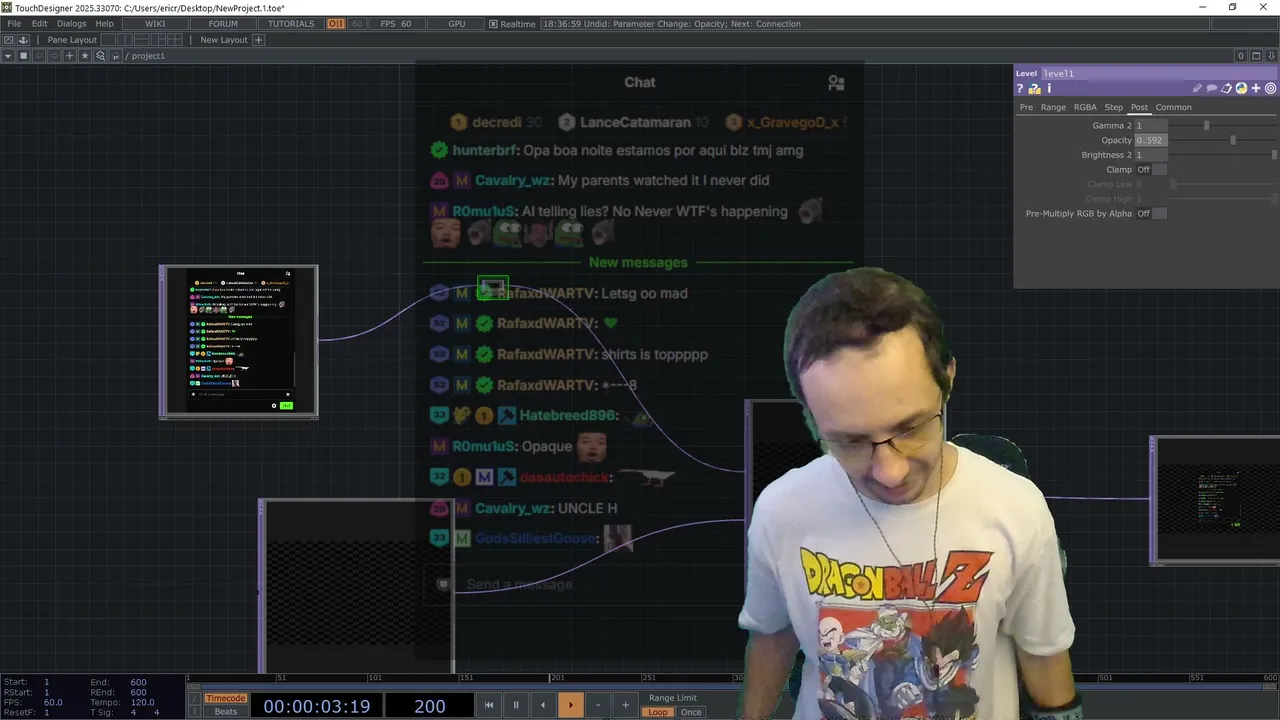1280x720 pixels.
Task: Pause the timeline playback
Action: [516, 705]
